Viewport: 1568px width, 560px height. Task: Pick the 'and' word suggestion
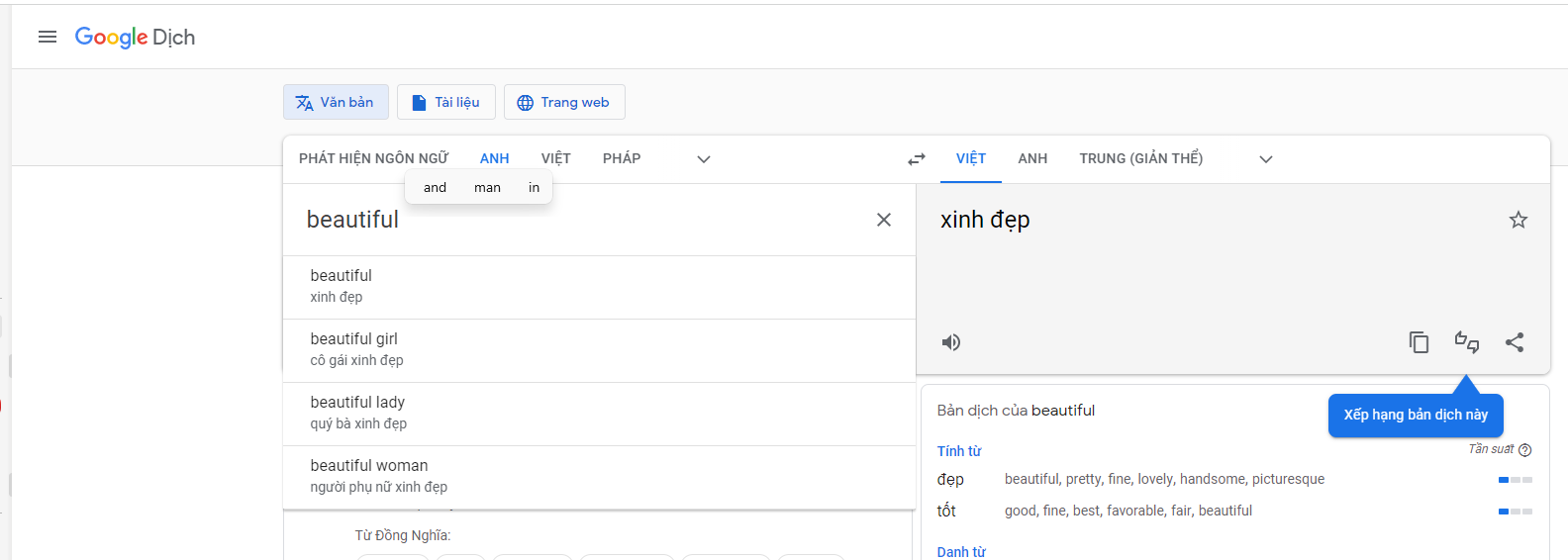pyautogui.click(x=436, y=187)
